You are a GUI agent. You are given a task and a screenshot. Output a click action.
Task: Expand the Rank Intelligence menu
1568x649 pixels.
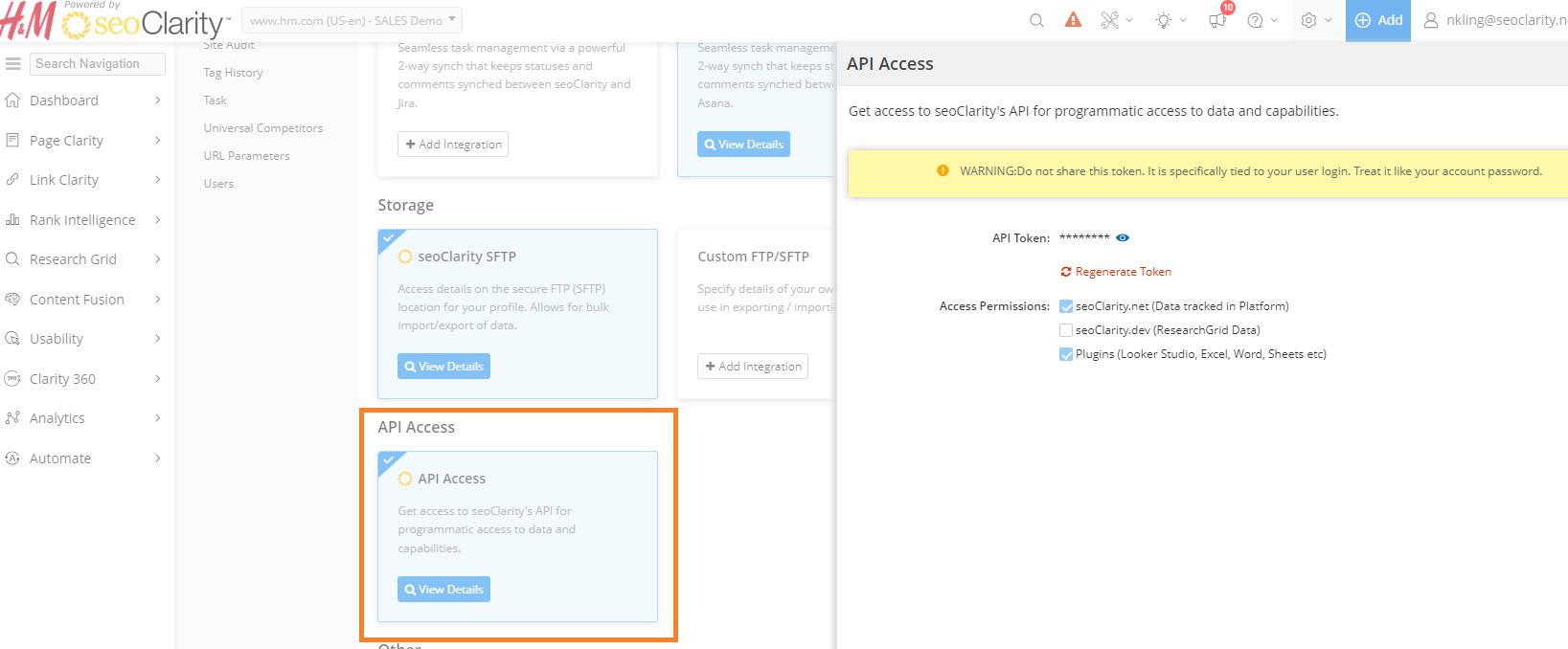coord(82,220)
